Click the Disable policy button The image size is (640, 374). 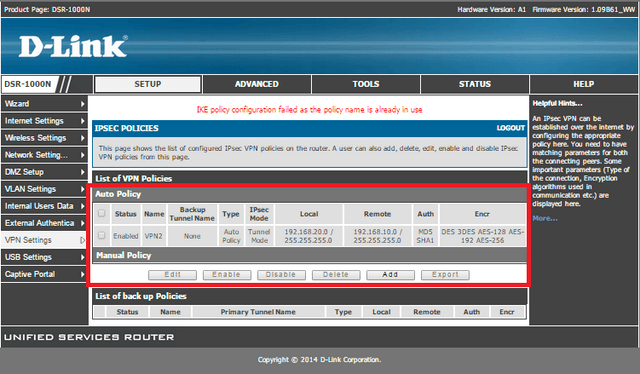[281, 275]
